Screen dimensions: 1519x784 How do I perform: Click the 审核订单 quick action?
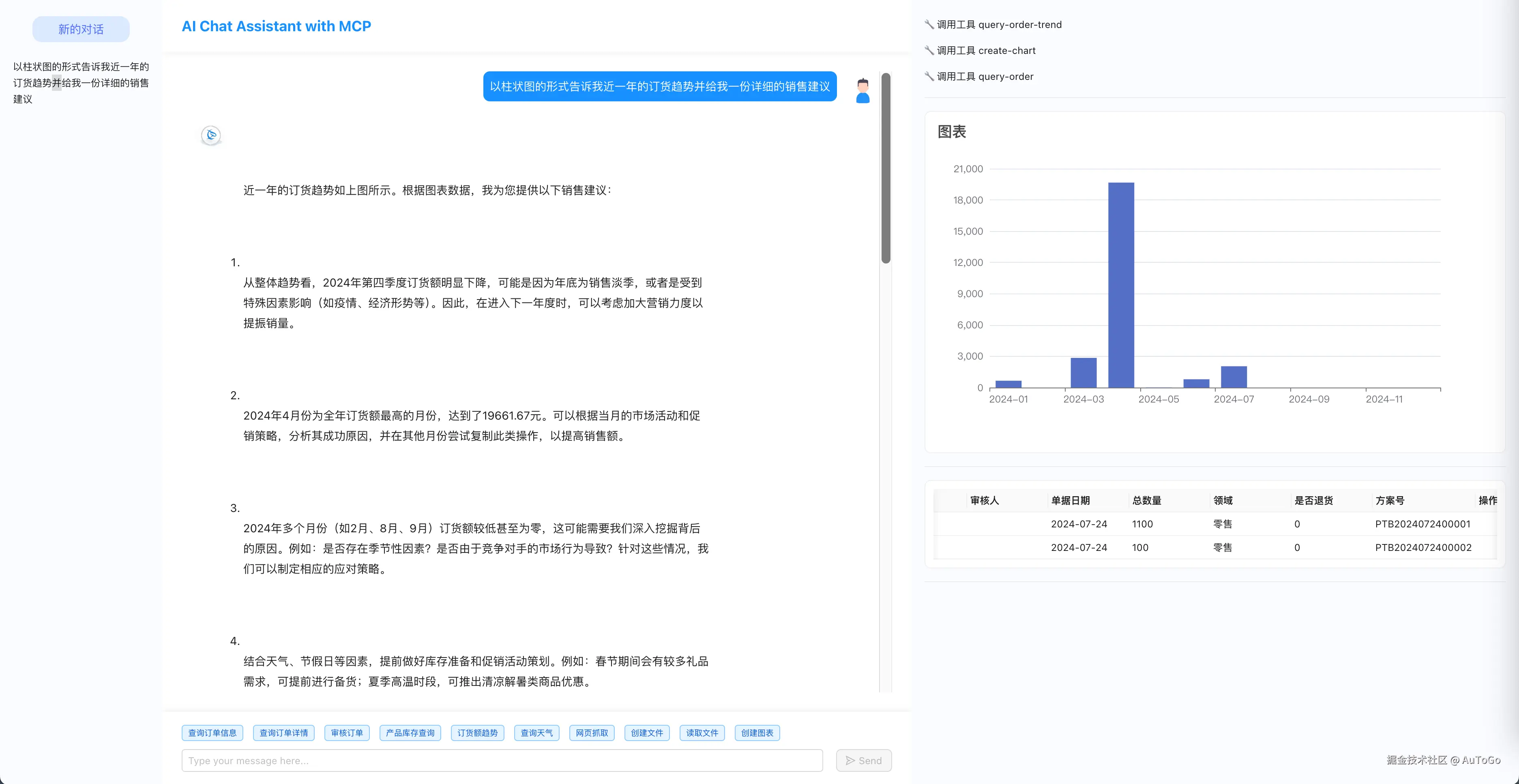[347, 733]
